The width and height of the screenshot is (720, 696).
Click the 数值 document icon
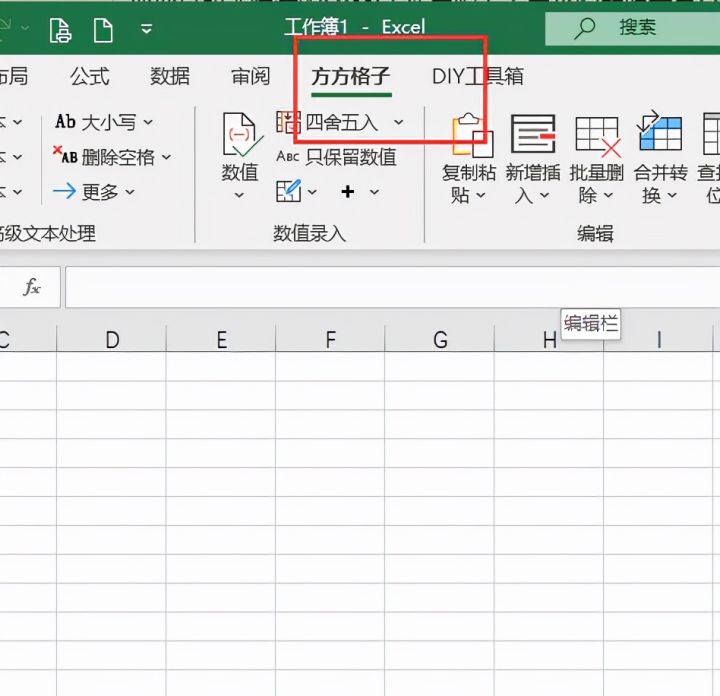point(242,135)
